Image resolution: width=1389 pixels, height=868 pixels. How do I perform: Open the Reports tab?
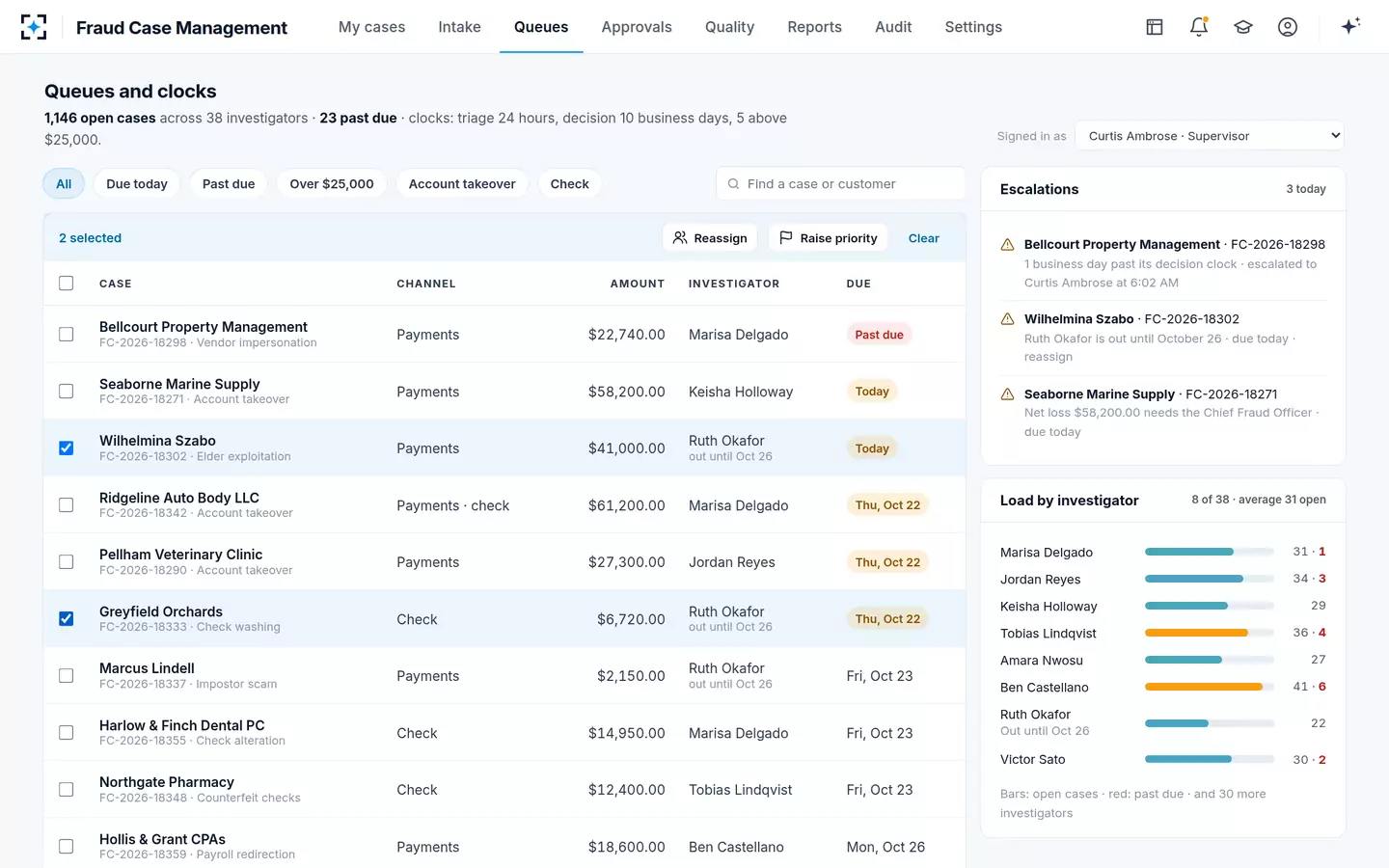click(814, 27)
